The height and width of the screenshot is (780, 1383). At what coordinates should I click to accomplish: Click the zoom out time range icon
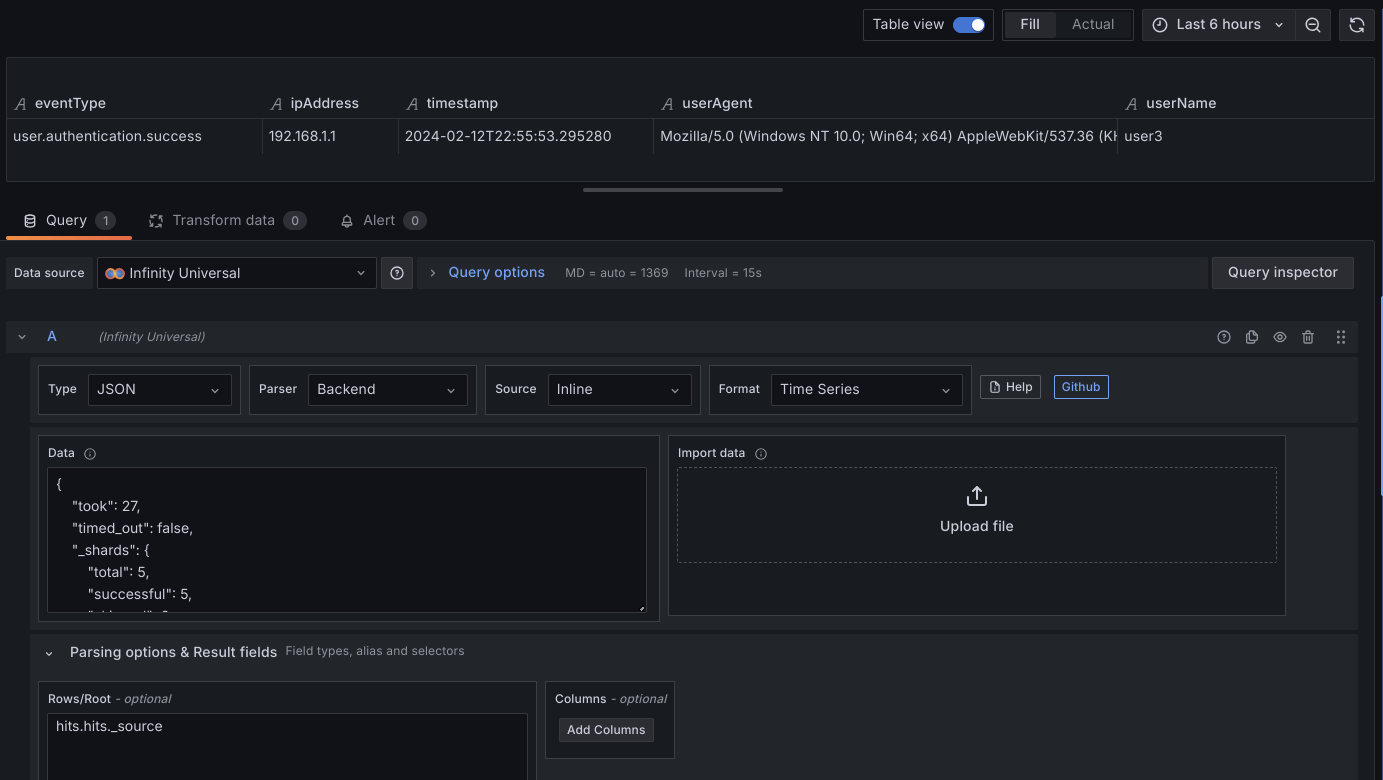(1313, 25)
